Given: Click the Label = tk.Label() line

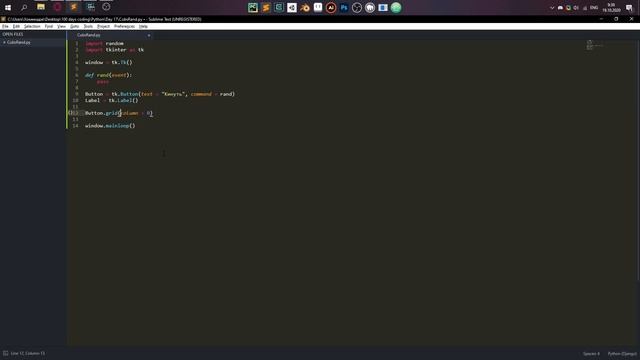Looking at the screenshot, I should pos(111,100).
